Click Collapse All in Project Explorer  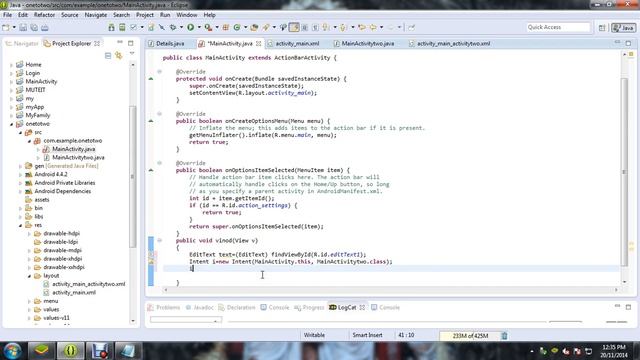[108, 55]
